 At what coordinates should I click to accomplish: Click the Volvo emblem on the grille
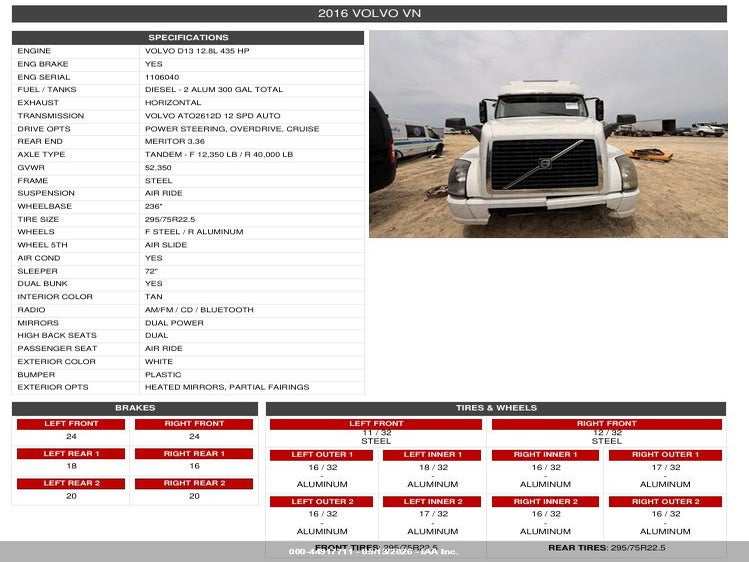click(x=545, y=163)
